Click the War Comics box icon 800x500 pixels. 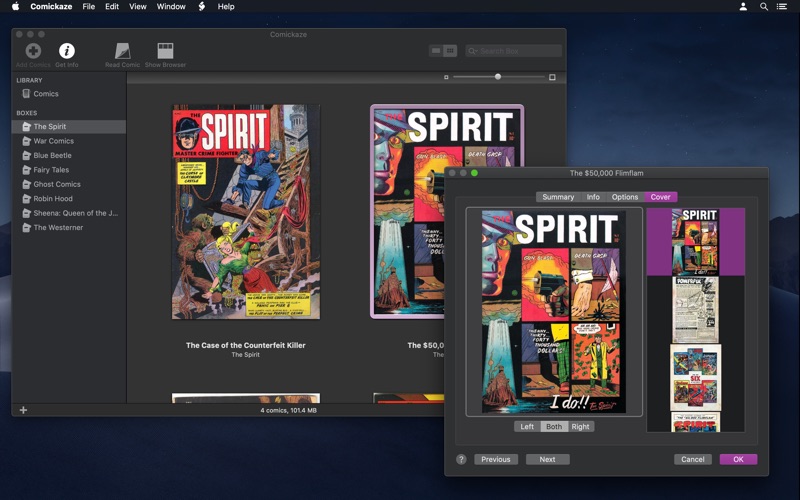(27, 141)
